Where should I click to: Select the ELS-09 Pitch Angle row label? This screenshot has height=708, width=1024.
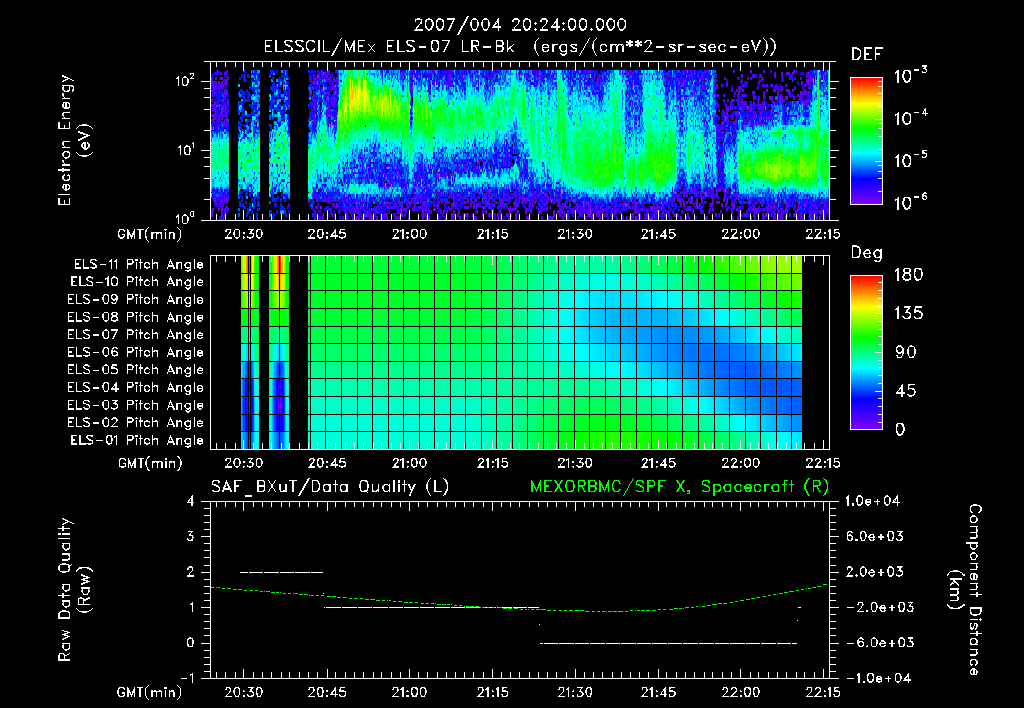[136, 300]
